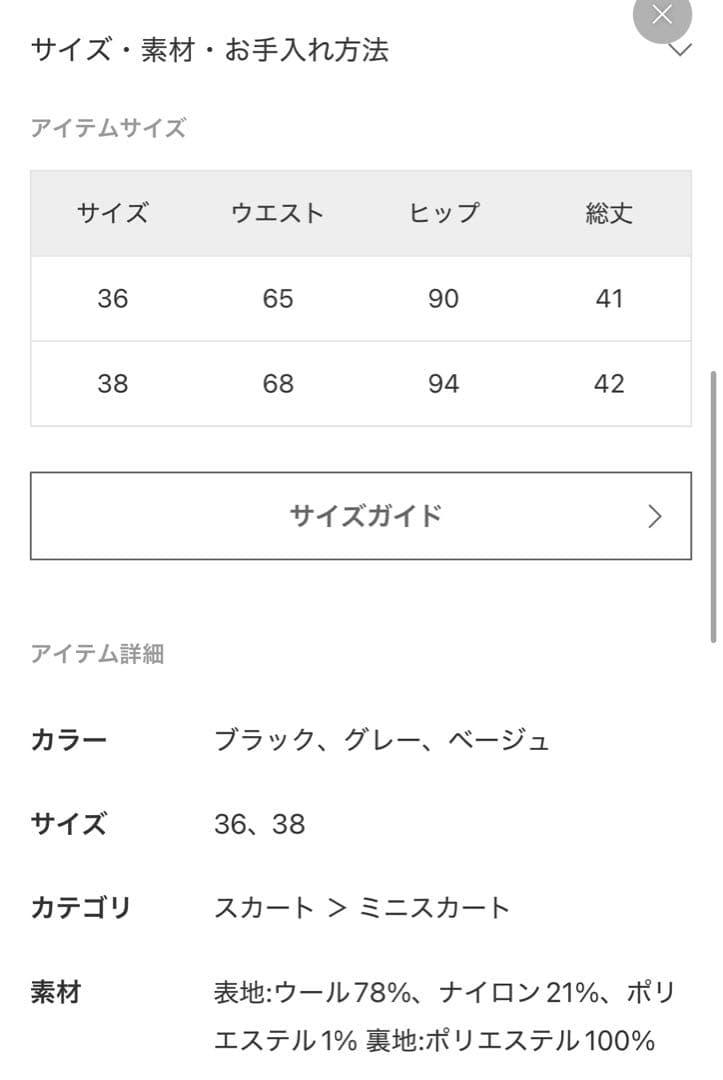
Task: Click the サイズ column header
Action: point(114,212)
